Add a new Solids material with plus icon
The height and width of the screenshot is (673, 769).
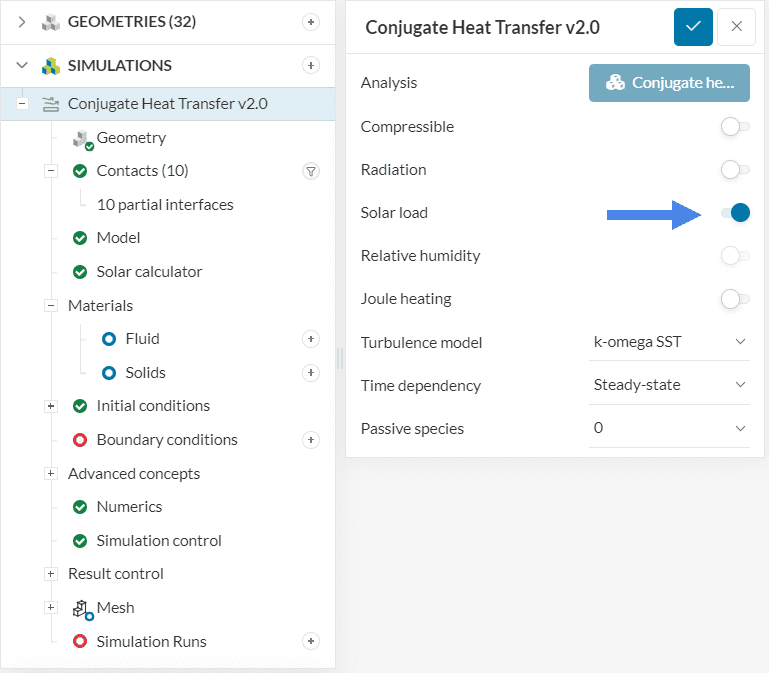(x=310, y=373)
